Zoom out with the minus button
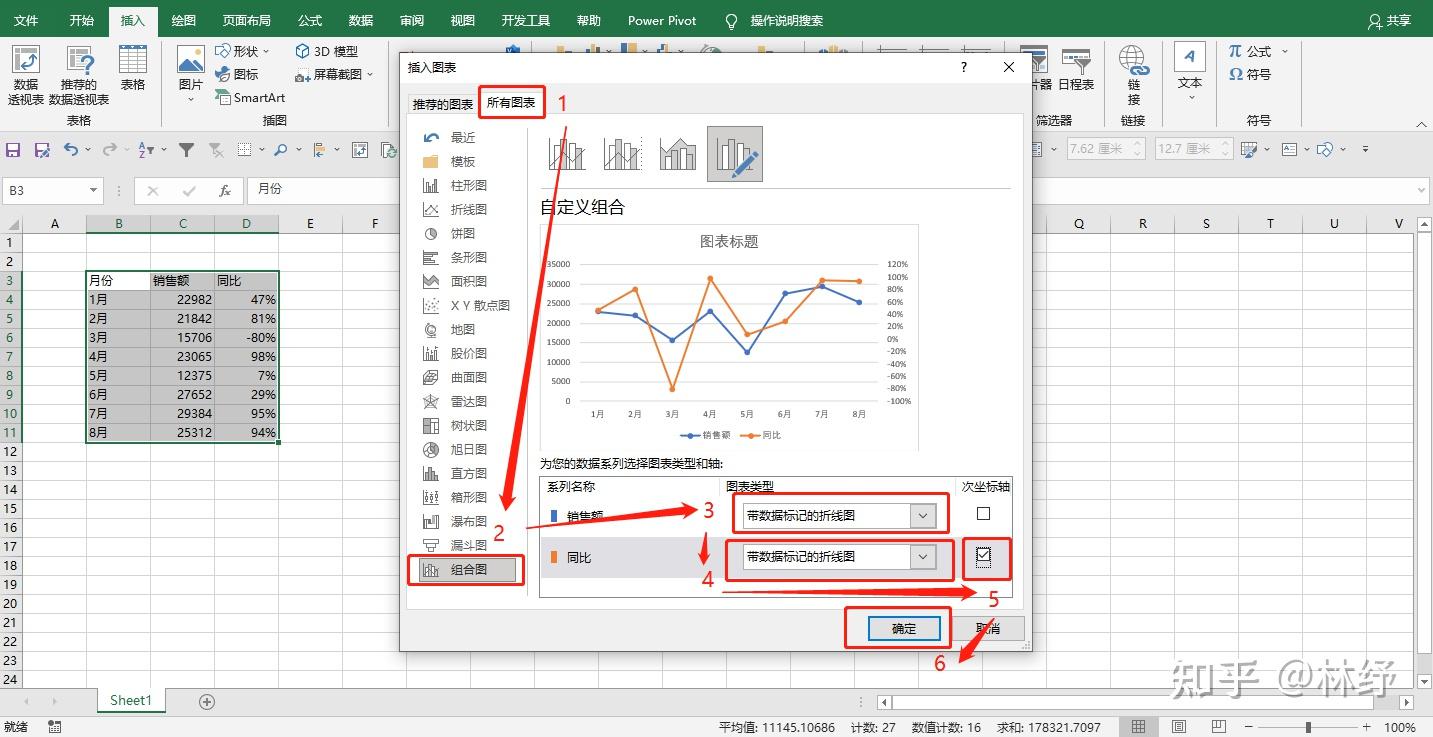1433x737 pixels. point(1249,727)
